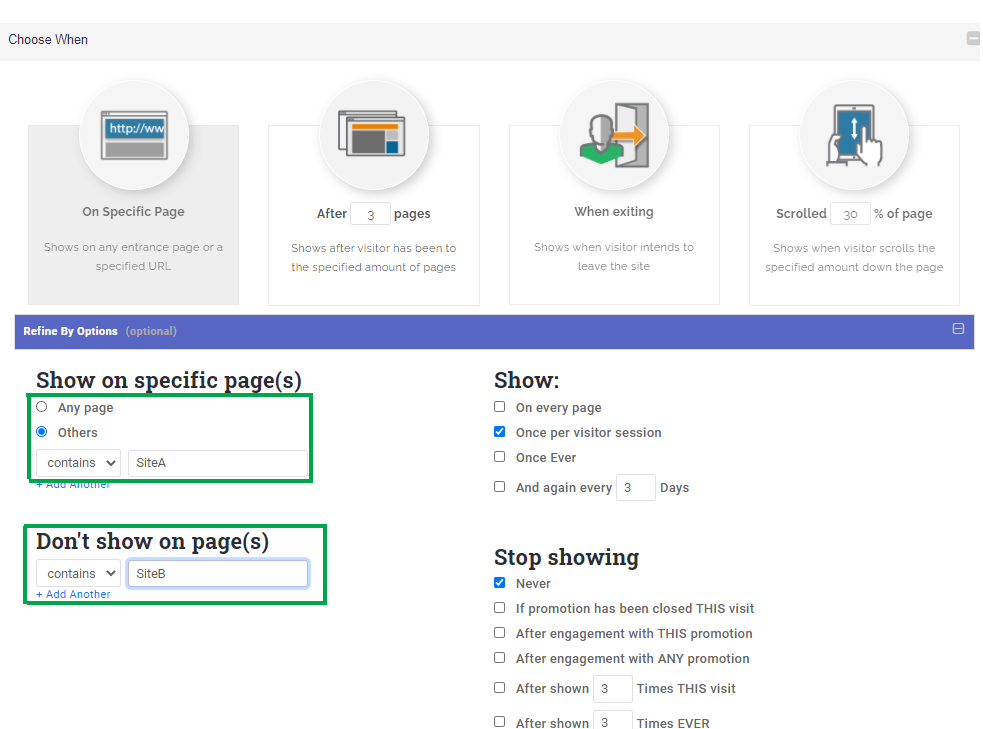The image size is (983, 729).
Task: Check the Once Ever option
Action: (499, 457)
